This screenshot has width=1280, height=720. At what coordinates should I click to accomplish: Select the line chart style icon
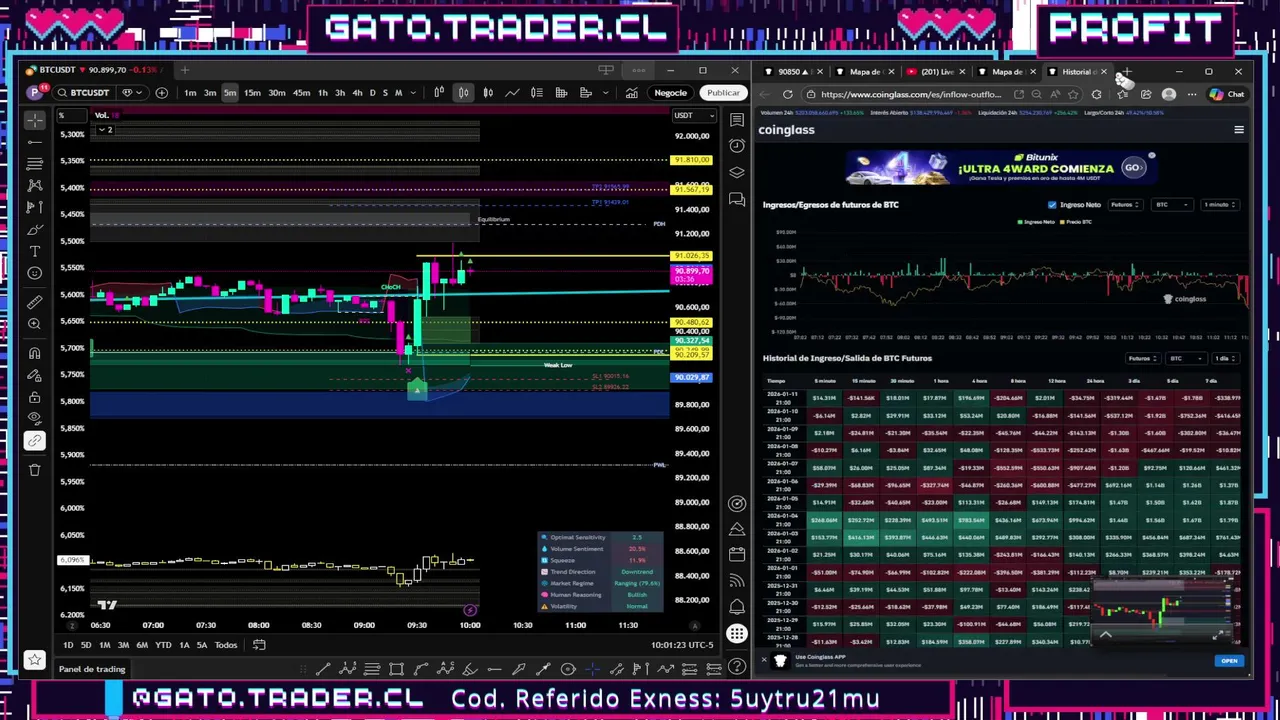[x=512, y=93]
